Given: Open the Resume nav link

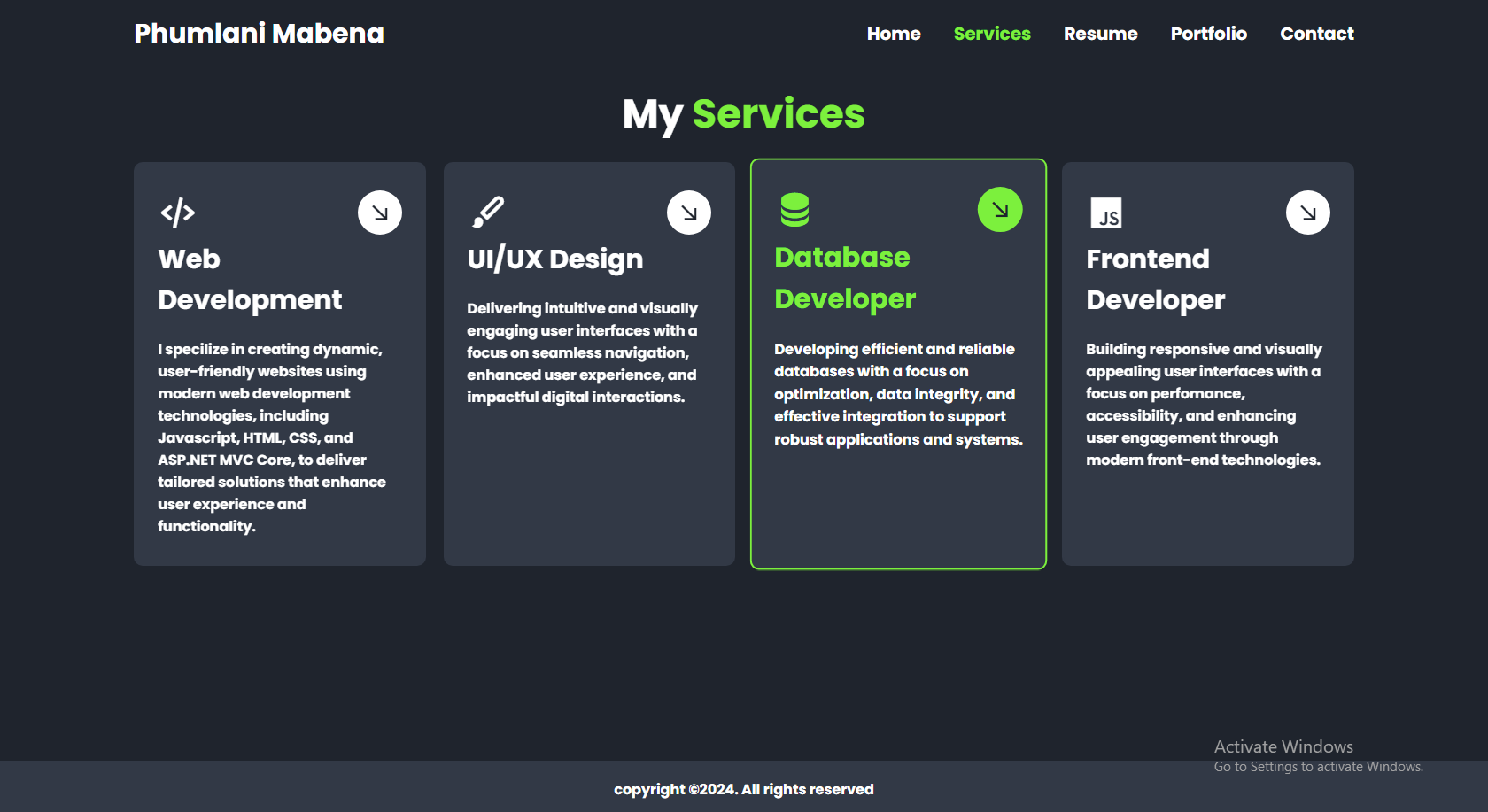Looking at the screenshot, I should tap(1101, 34).
